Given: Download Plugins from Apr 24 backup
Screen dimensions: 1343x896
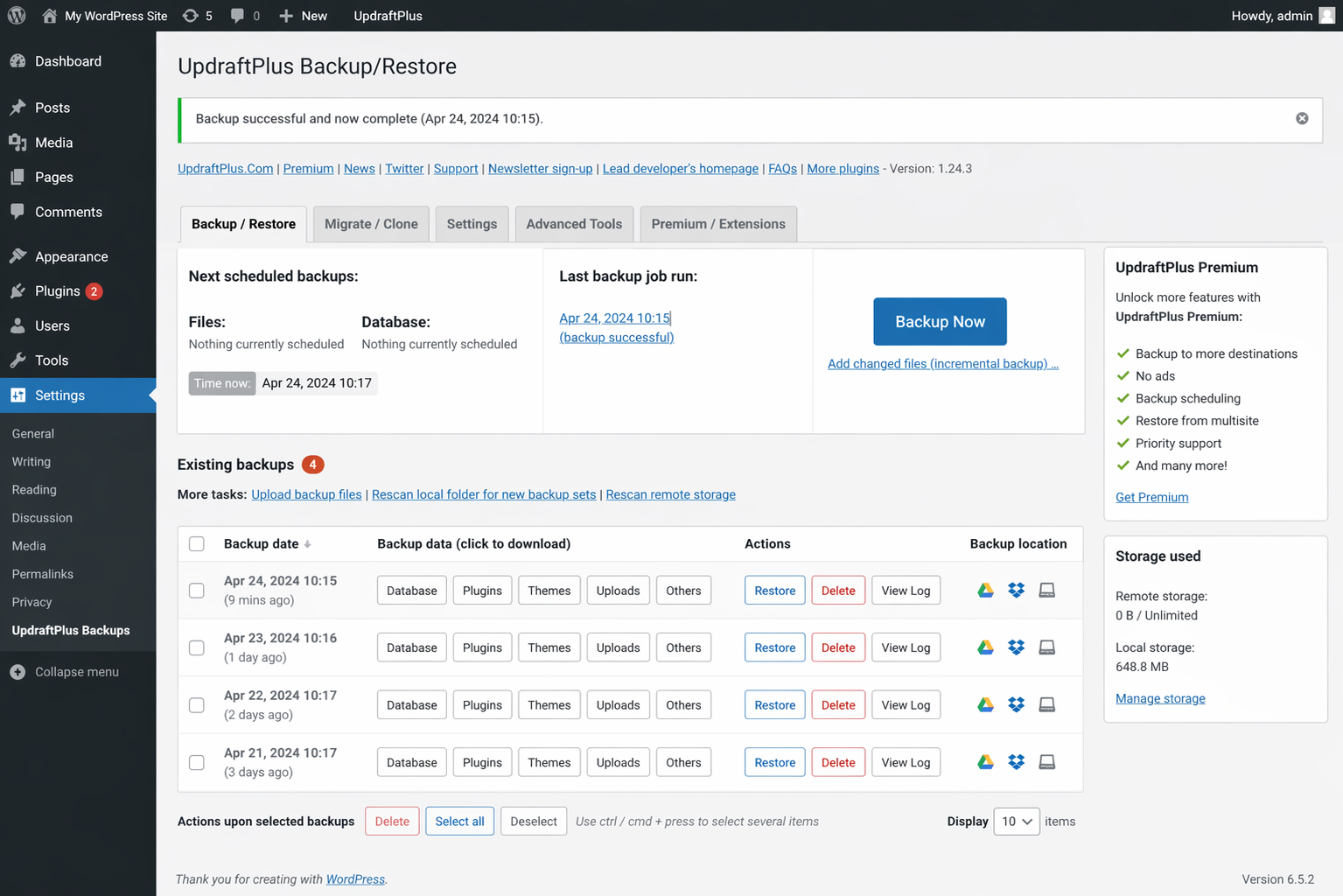Looking at the screenshot, I should [482, 591].
